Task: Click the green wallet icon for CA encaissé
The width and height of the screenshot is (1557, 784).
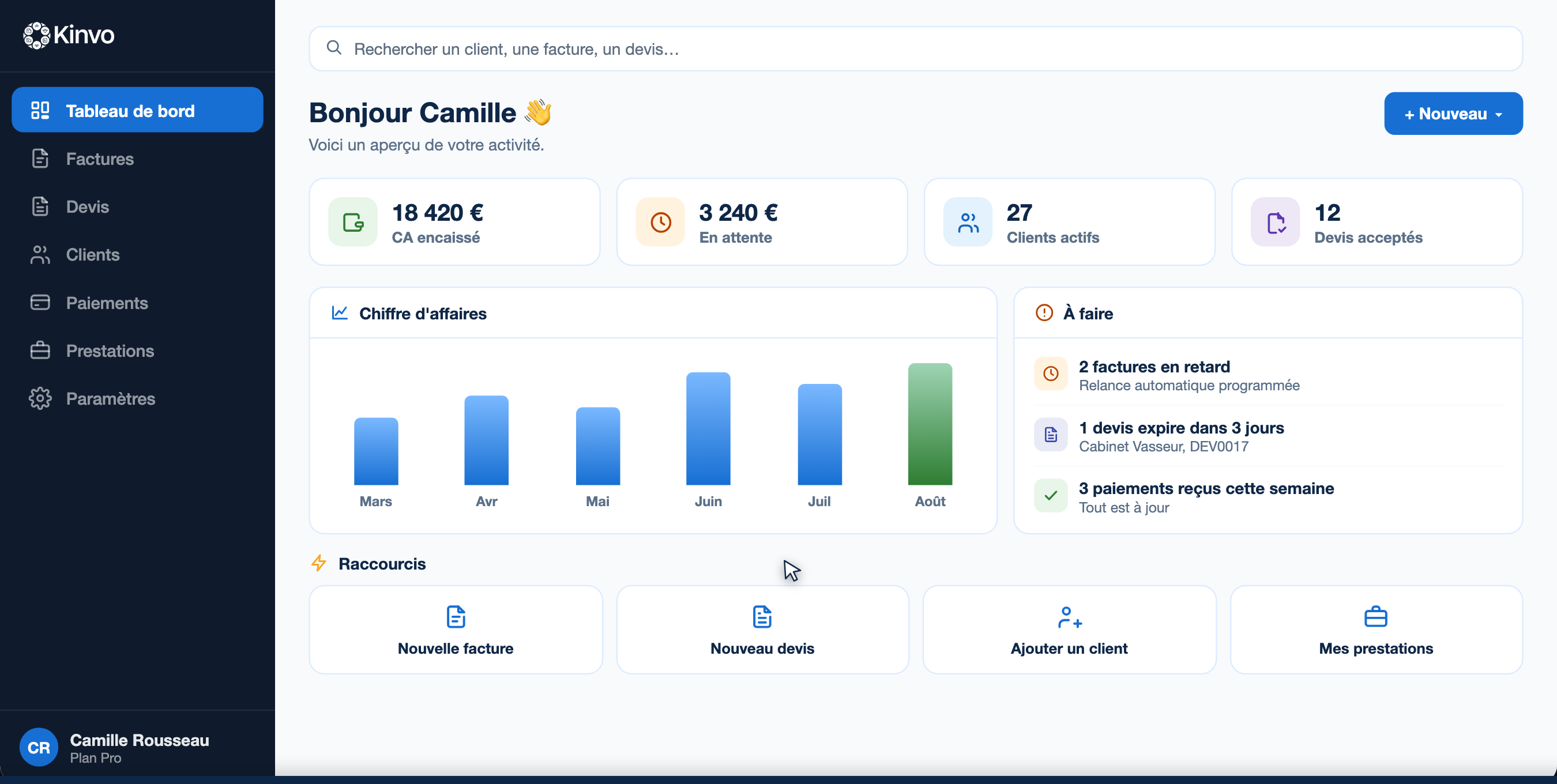Action: click(x=353, y=222)
